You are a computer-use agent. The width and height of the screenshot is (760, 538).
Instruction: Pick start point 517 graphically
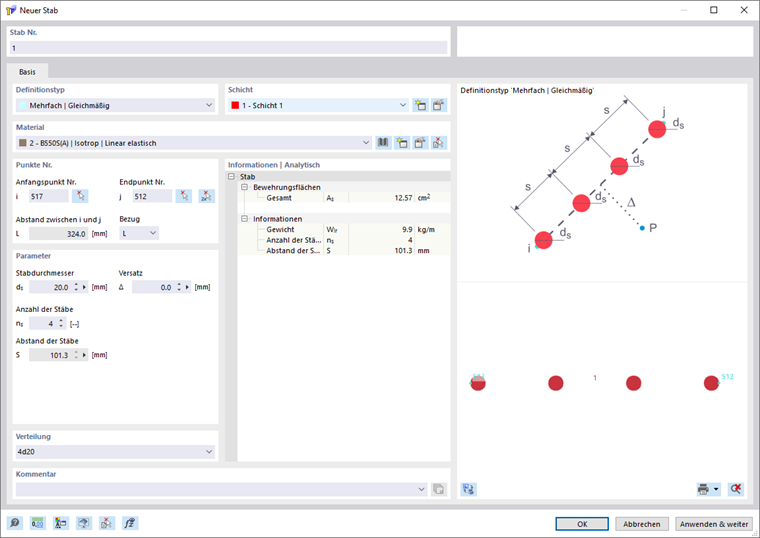point(80,196)
